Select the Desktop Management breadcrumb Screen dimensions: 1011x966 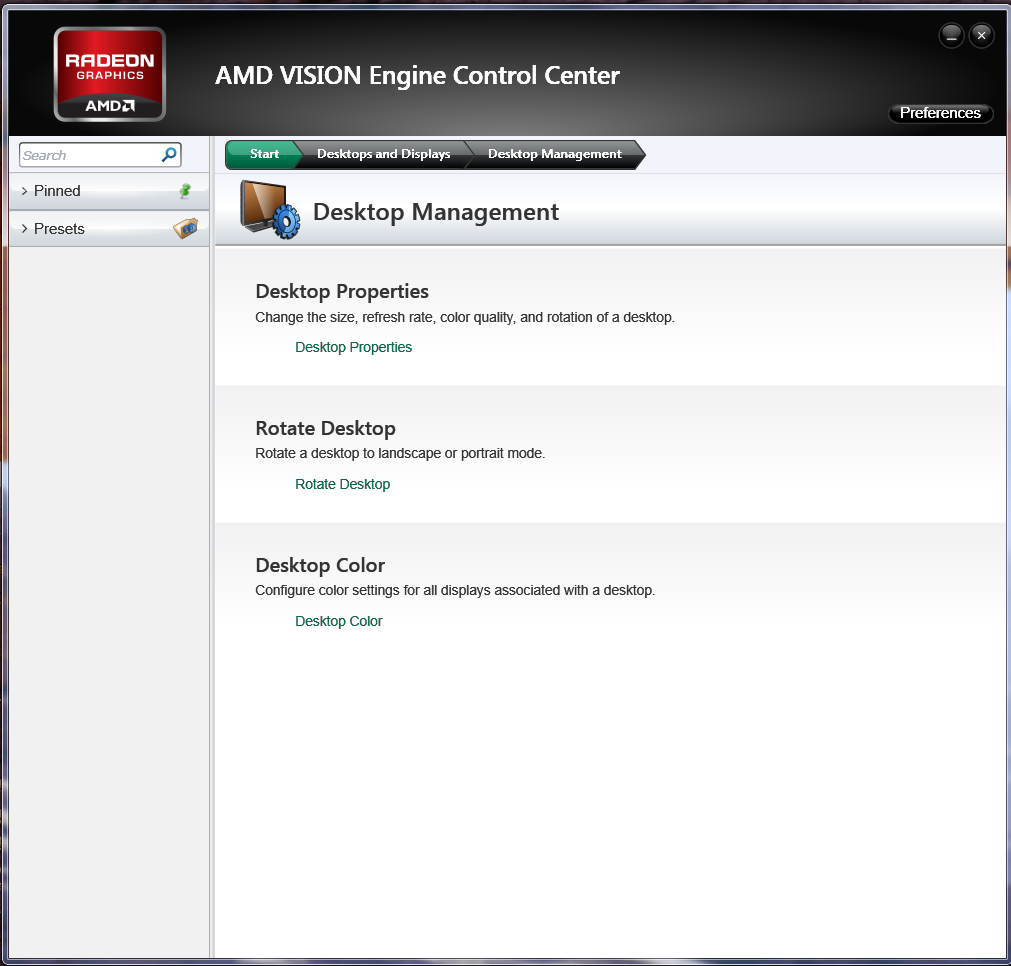[555, 154]
